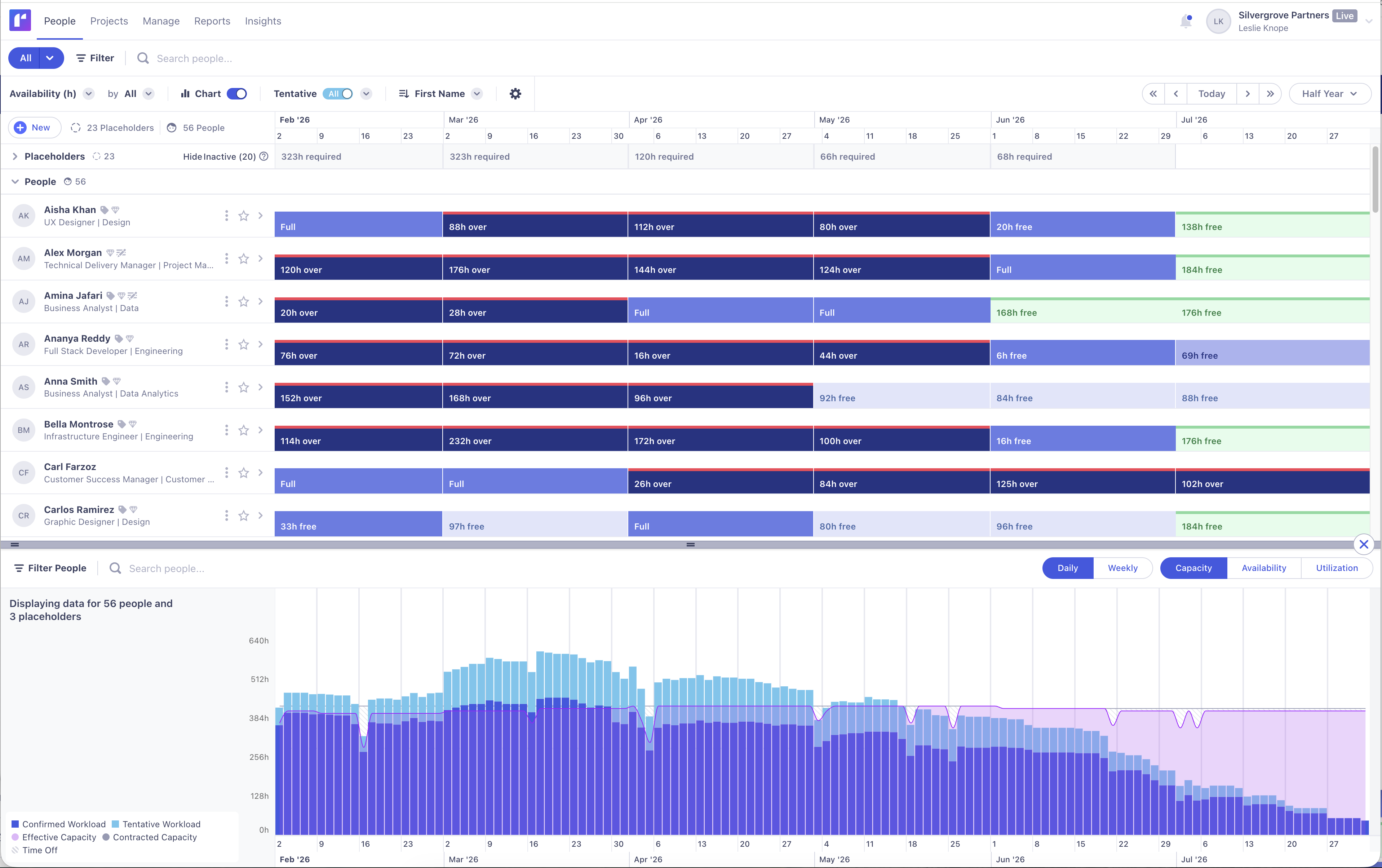Viewport: 1382px width, 868px height.
Task: Switch to the Reports tab
Action: [212, 21]
